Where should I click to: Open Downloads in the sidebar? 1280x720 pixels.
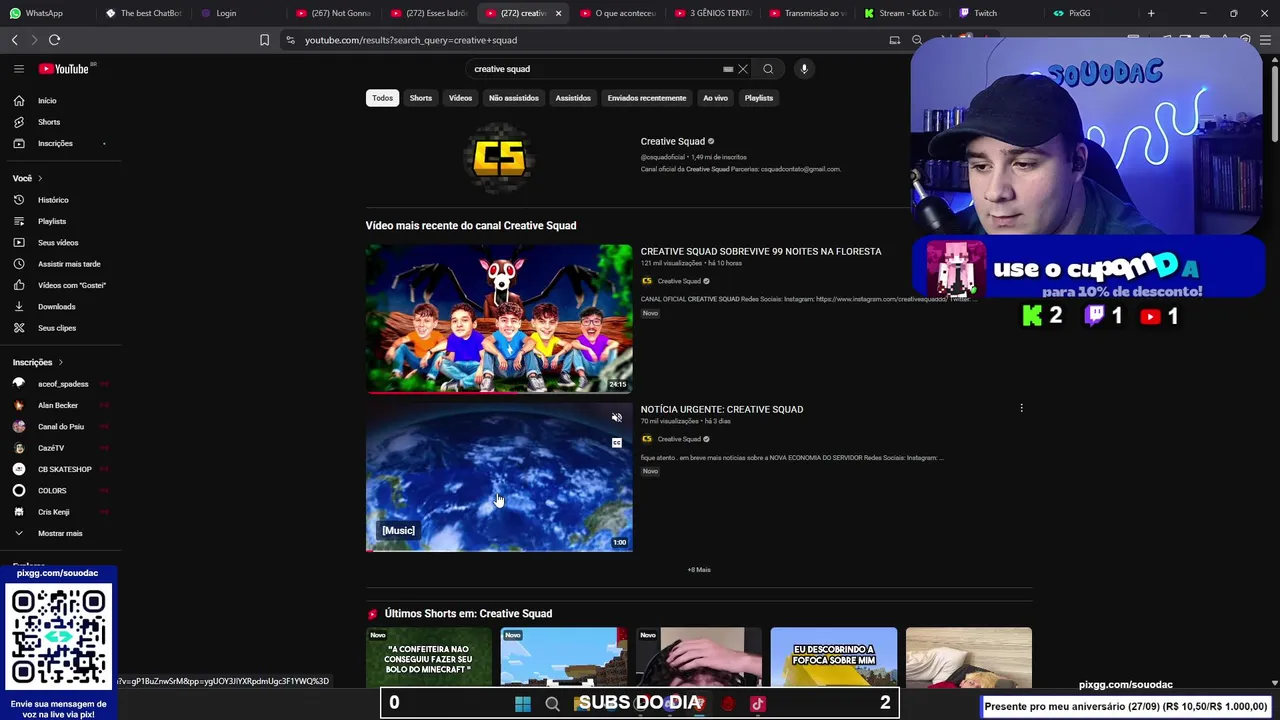coord(56,307)
